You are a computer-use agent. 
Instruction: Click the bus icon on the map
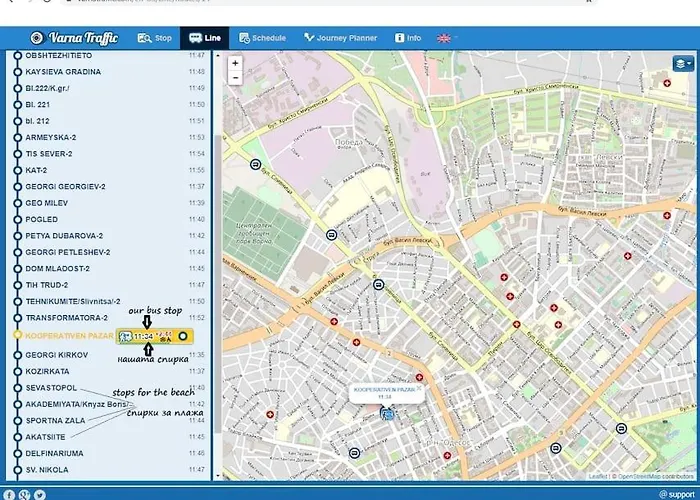click(387, 412)
